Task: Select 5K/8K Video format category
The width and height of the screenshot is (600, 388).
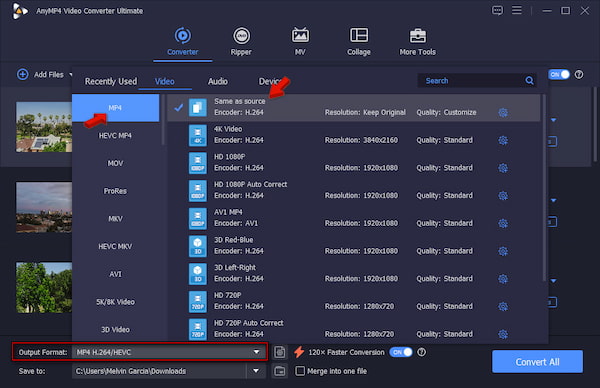Action: 116,302
